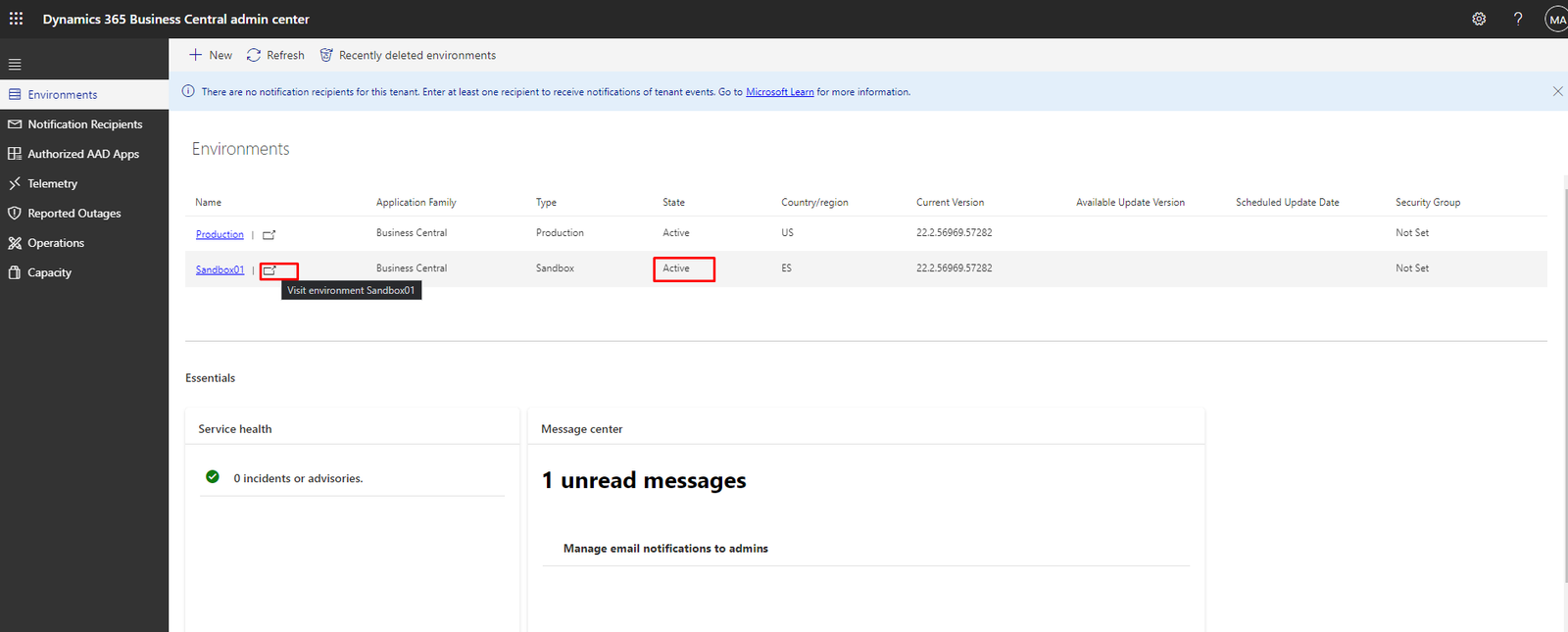
Task: Click Not Set in Production row
Action: click(x=1412, y=233)
